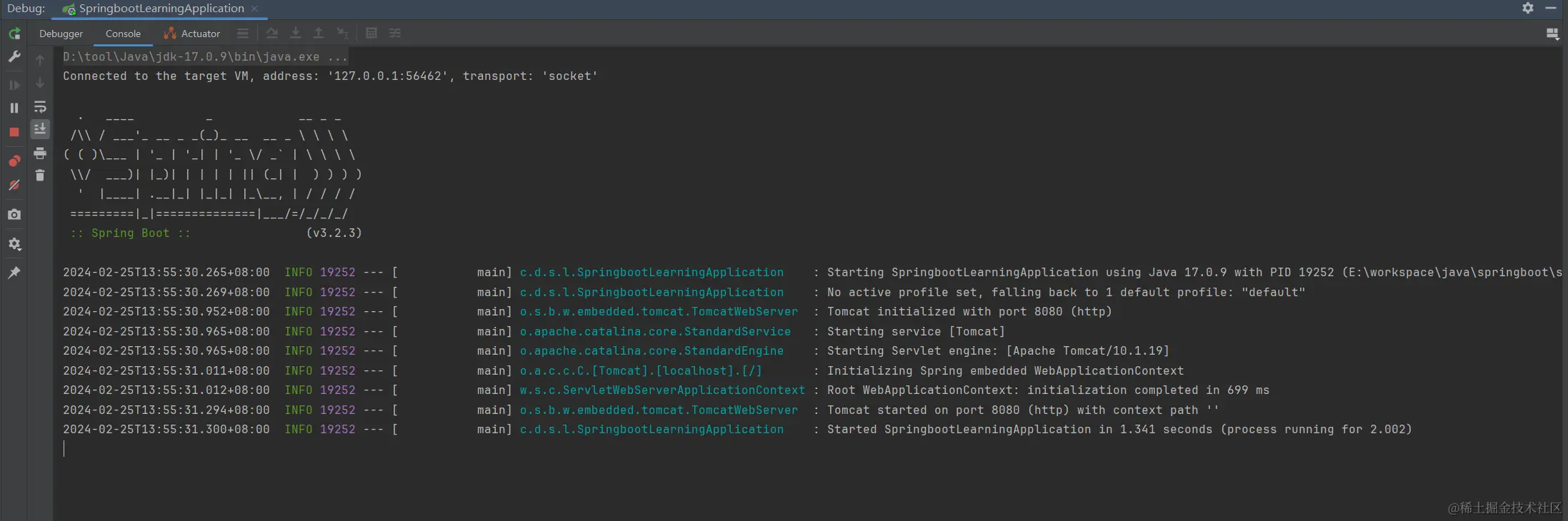Open the Layout Settings menu
Image resolution: width=1568 pixels, height=521 pixels.
1552,34
